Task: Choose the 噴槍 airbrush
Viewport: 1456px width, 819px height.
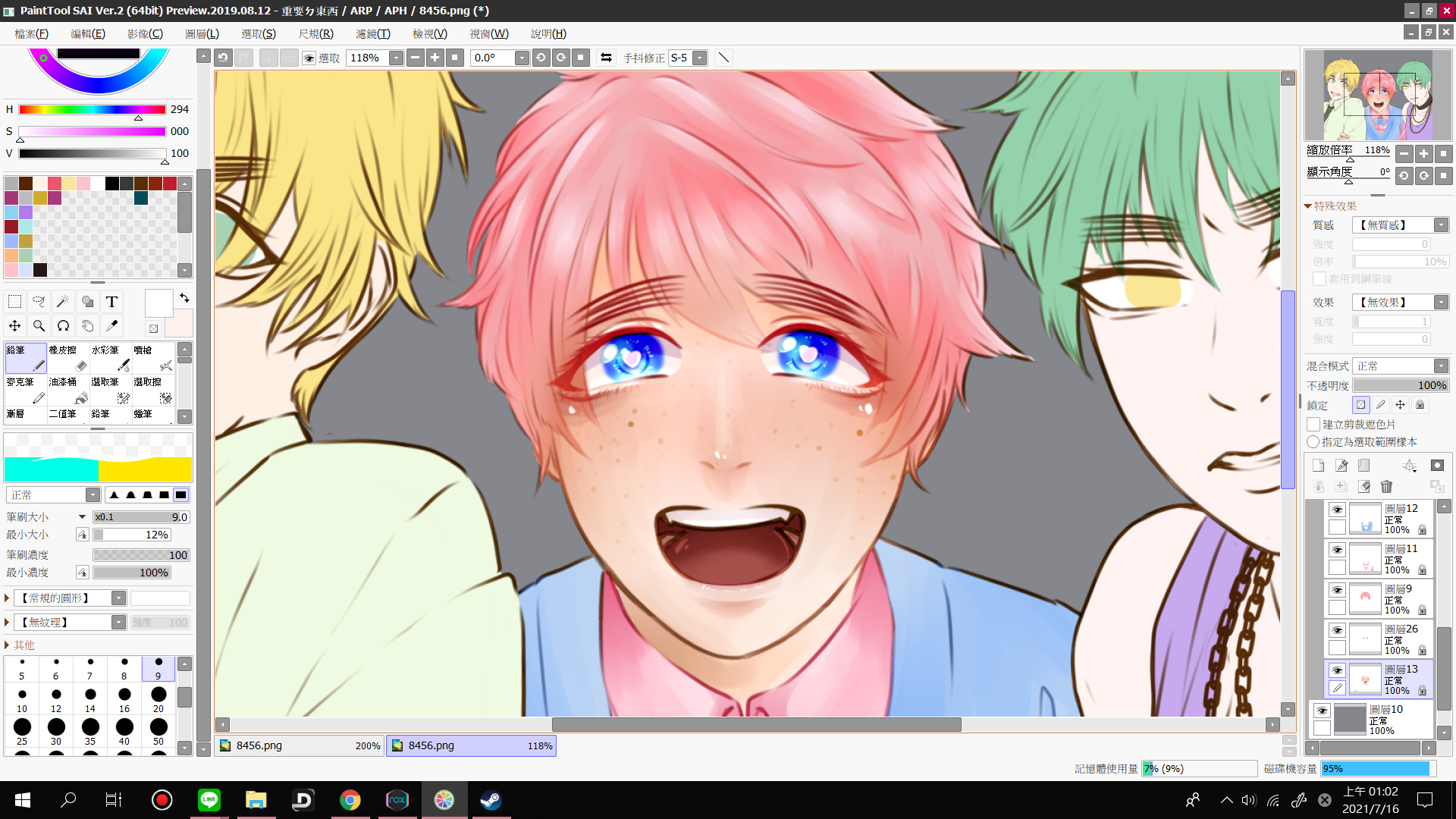Action: point(153,358)
